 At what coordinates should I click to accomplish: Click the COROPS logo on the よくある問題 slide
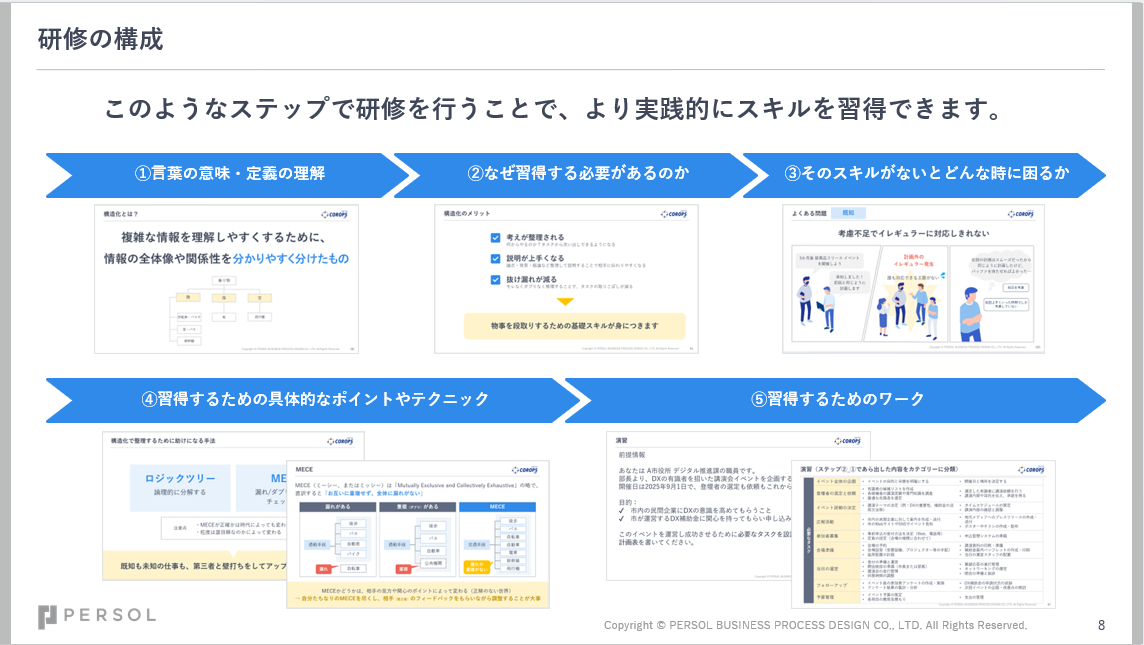pos(1024,214)
